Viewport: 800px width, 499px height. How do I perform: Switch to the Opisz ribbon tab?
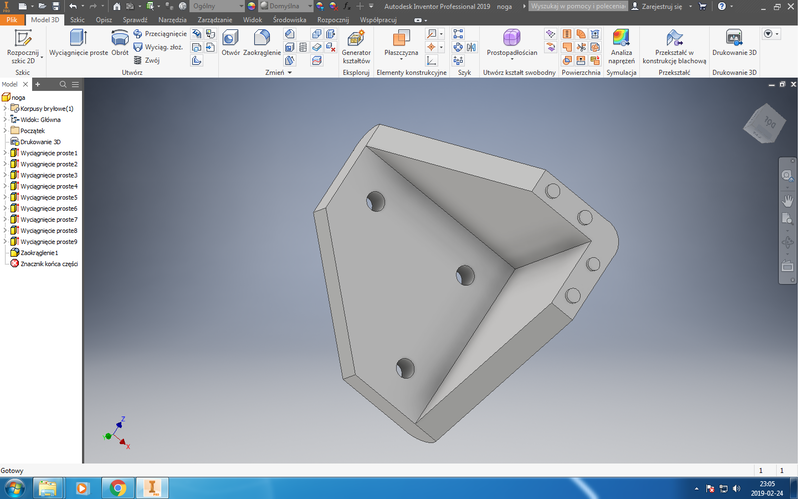tap(104, 19)
